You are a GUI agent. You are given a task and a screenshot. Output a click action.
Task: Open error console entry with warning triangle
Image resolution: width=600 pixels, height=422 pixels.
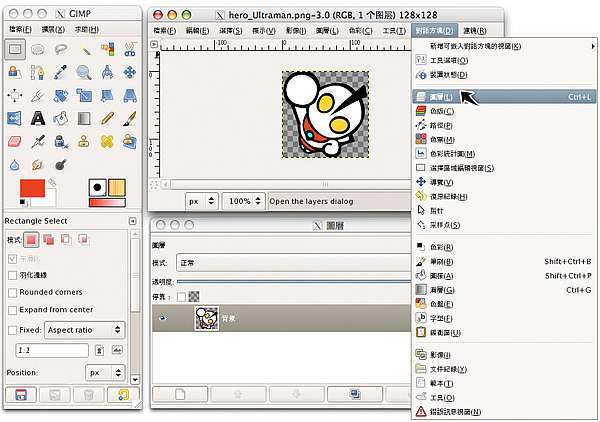point(504,412)
